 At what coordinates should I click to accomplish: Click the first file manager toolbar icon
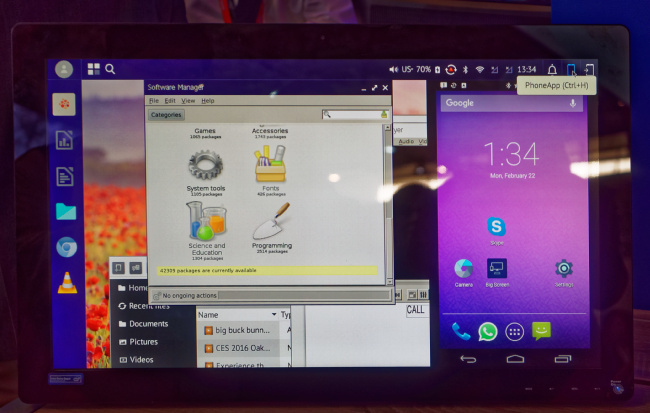(119, 268)
